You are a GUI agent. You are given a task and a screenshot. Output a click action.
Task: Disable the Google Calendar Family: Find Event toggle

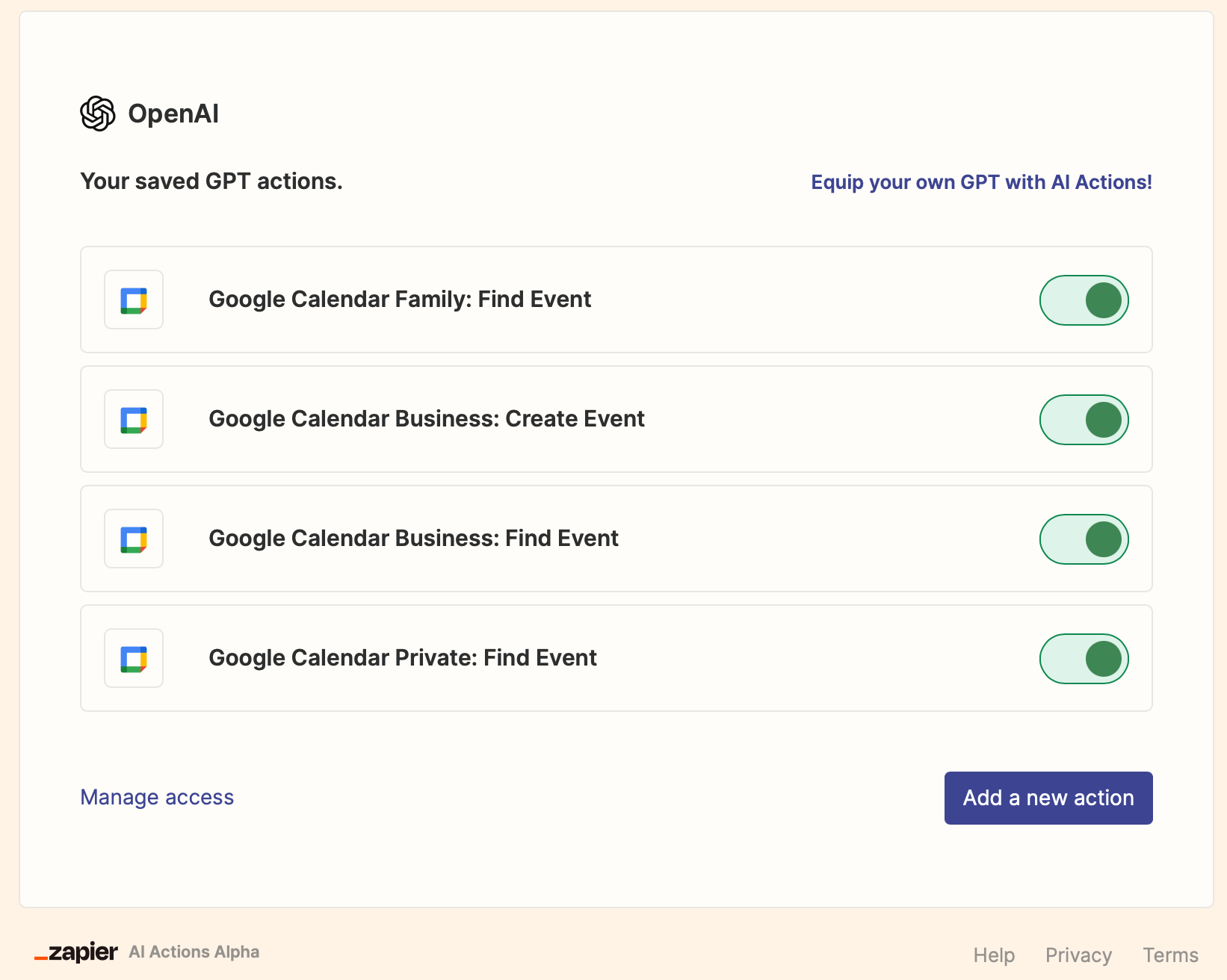[x=1084, y=300]
